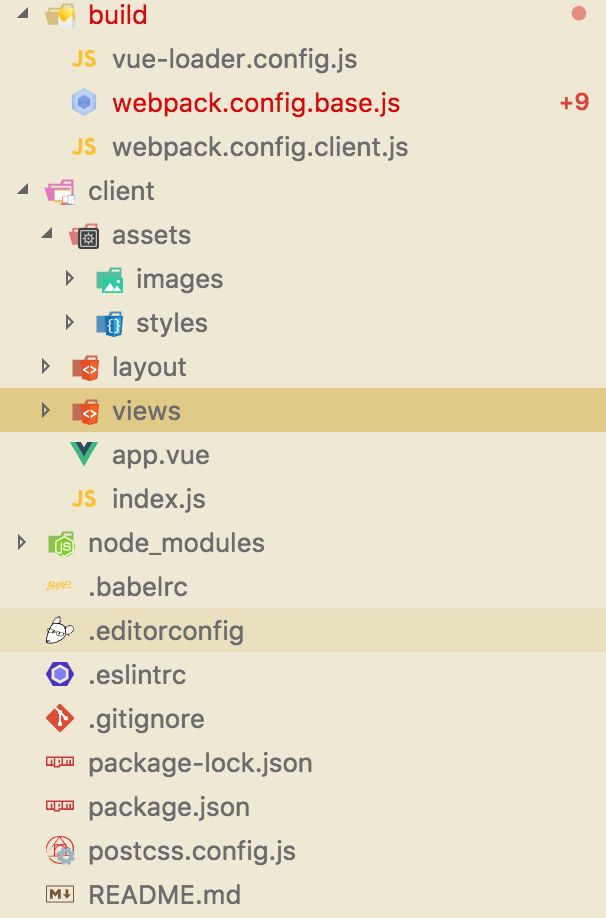The image size is (606, 918).
Task: Click the npm icon beside package.json
Action: coord(60,806)
